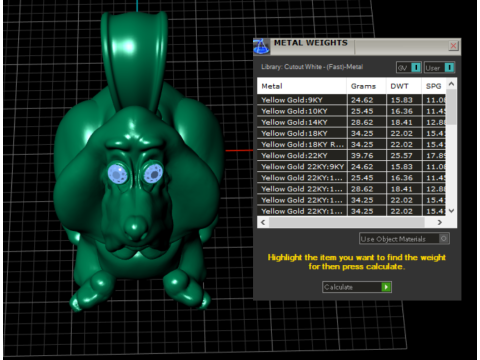
Task: Click the 25.57 DWT value
Action: point(401,155)
